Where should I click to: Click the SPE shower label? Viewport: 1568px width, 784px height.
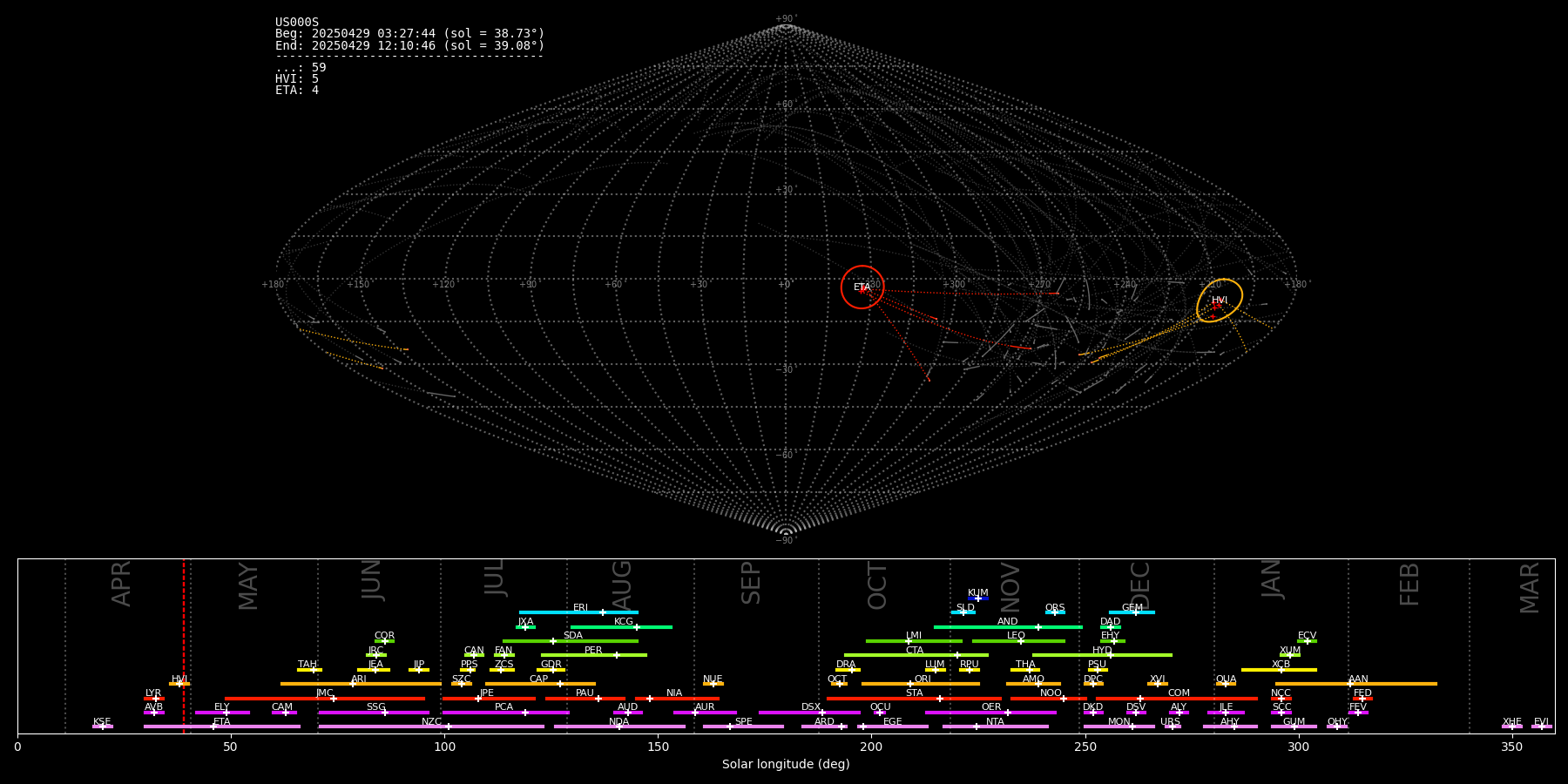pyautogui.click(x=743, y=721)
